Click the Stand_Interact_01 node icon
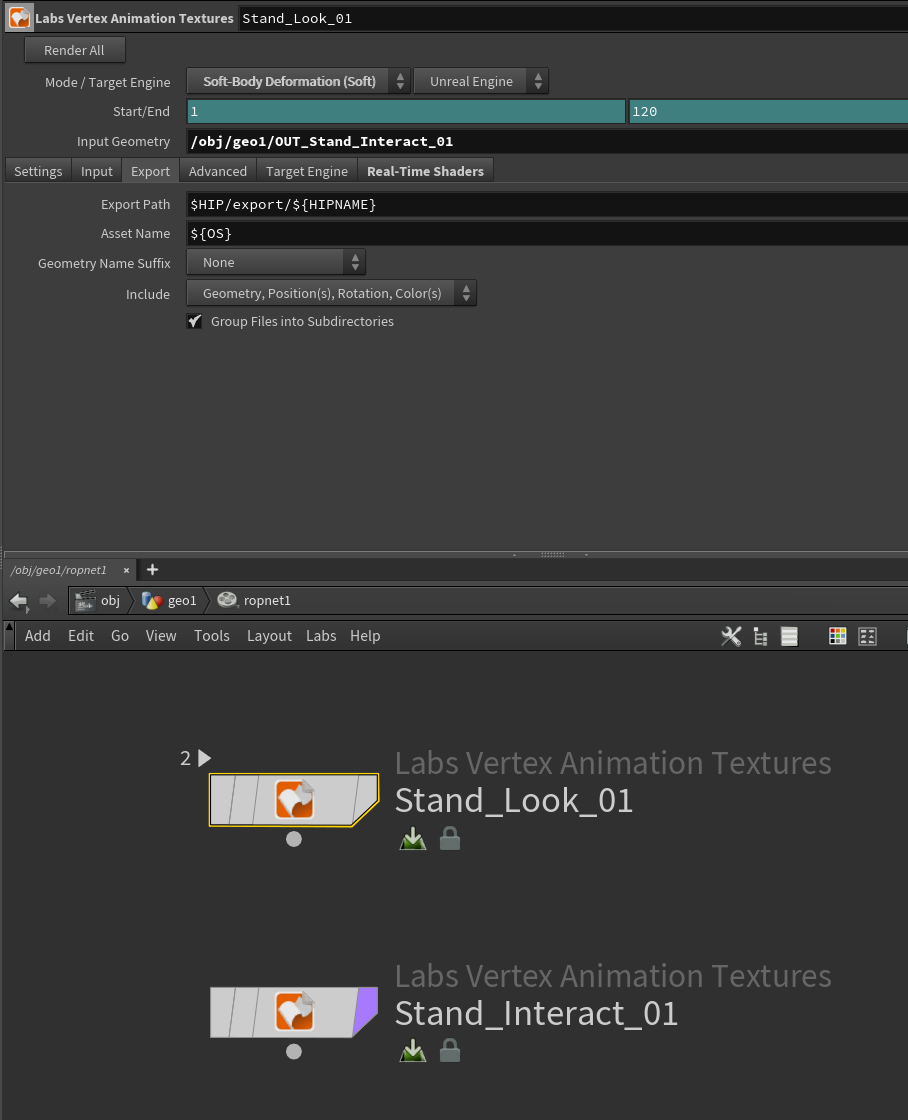Image resolution: width=908 pixels, height=1120 pixels. (x=294, y=1012)
